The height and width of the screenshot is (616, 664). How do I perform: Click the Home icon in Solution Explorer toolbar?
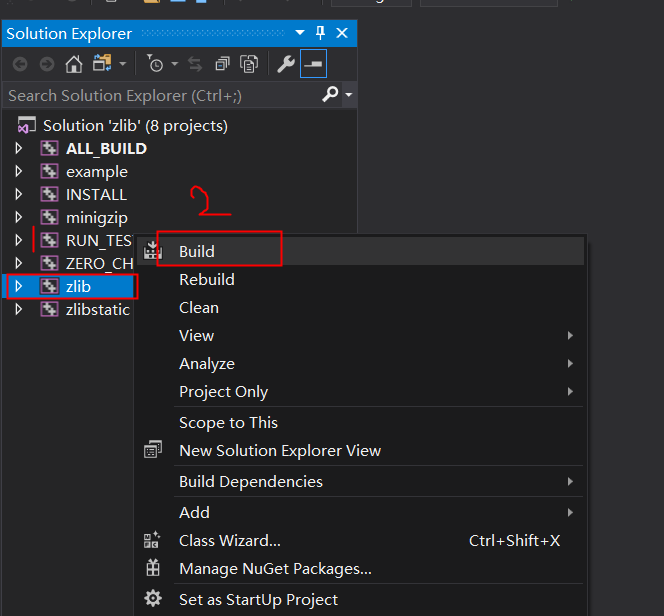(74, 64)
